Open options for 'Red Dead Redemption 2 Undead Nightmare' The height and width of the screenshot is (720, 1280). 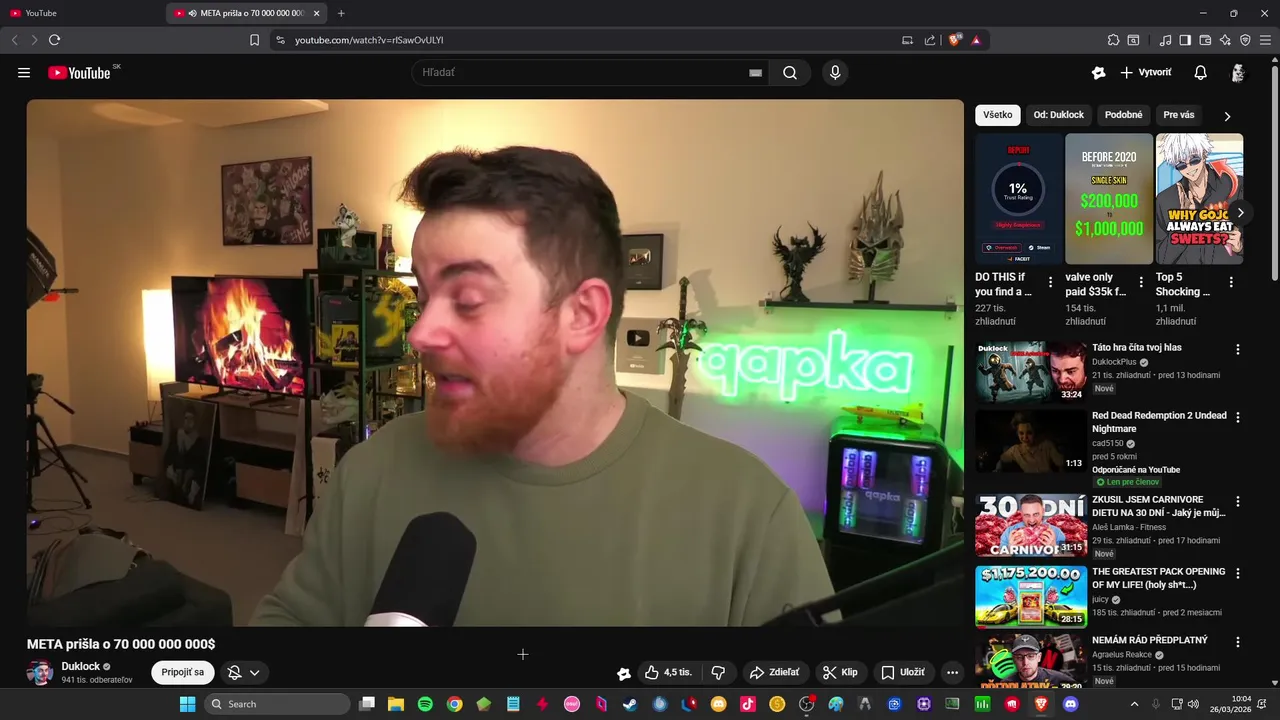(1238, 417)
